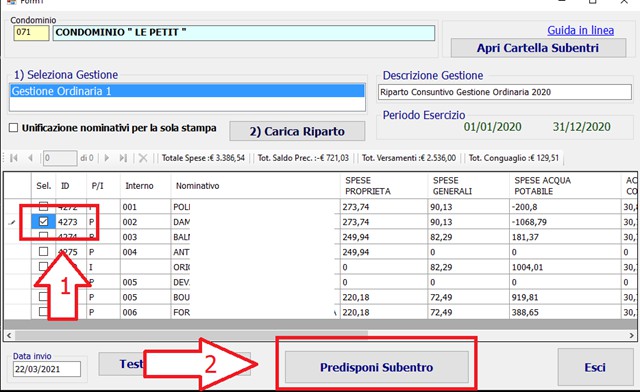Click the horizontal scrollbar right arrow
640x392 pixels.
[631, 336]
